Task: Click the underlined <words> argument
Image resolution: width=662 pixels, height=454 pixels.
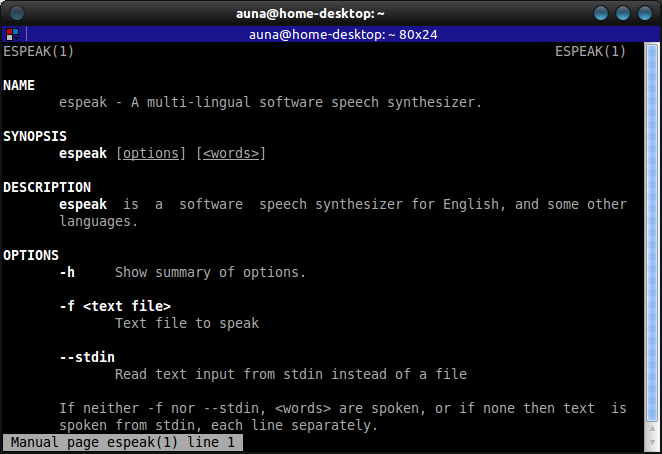Action: point(231,153)
